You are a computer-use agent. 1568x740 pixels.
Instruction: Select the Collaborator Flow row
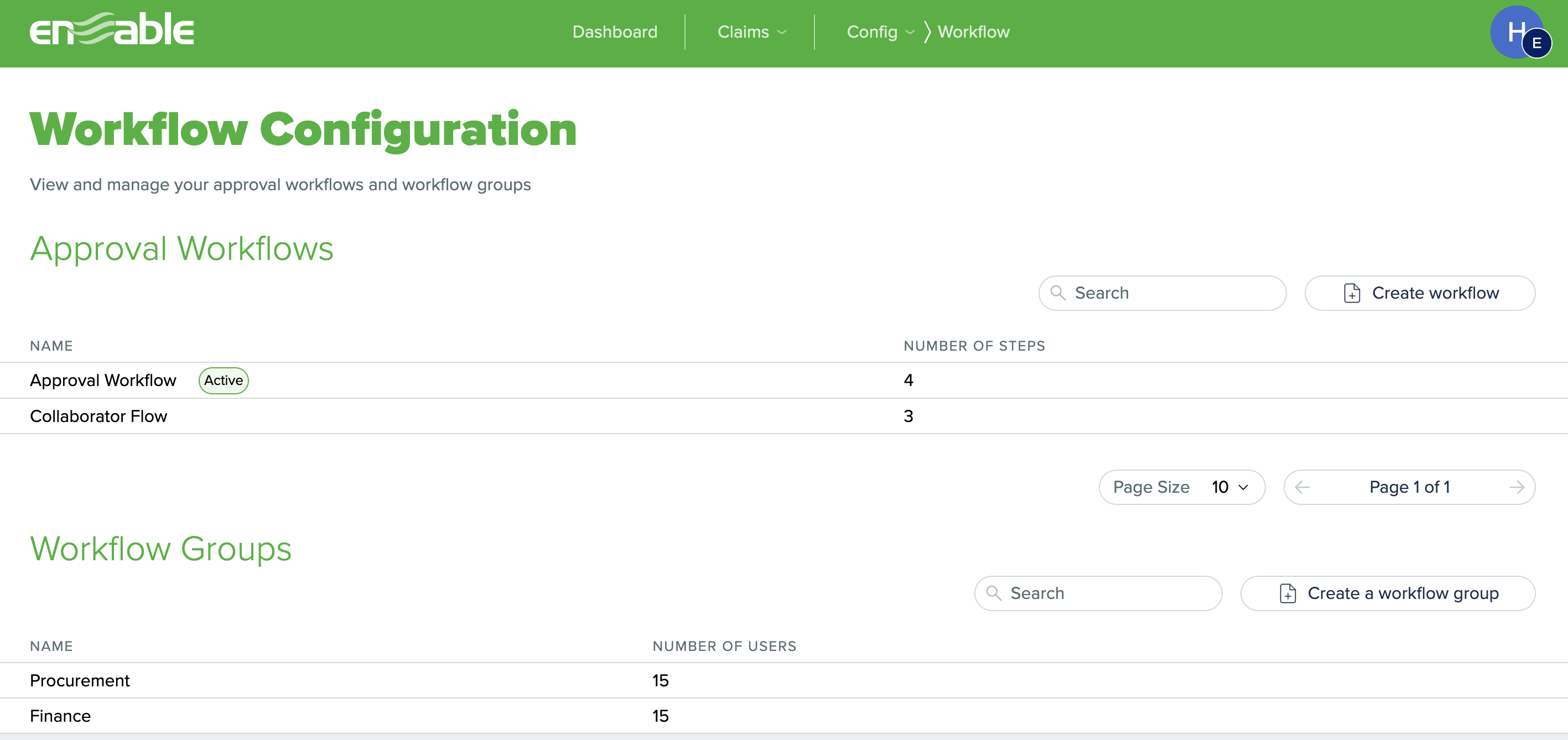[x=98, y=416]
